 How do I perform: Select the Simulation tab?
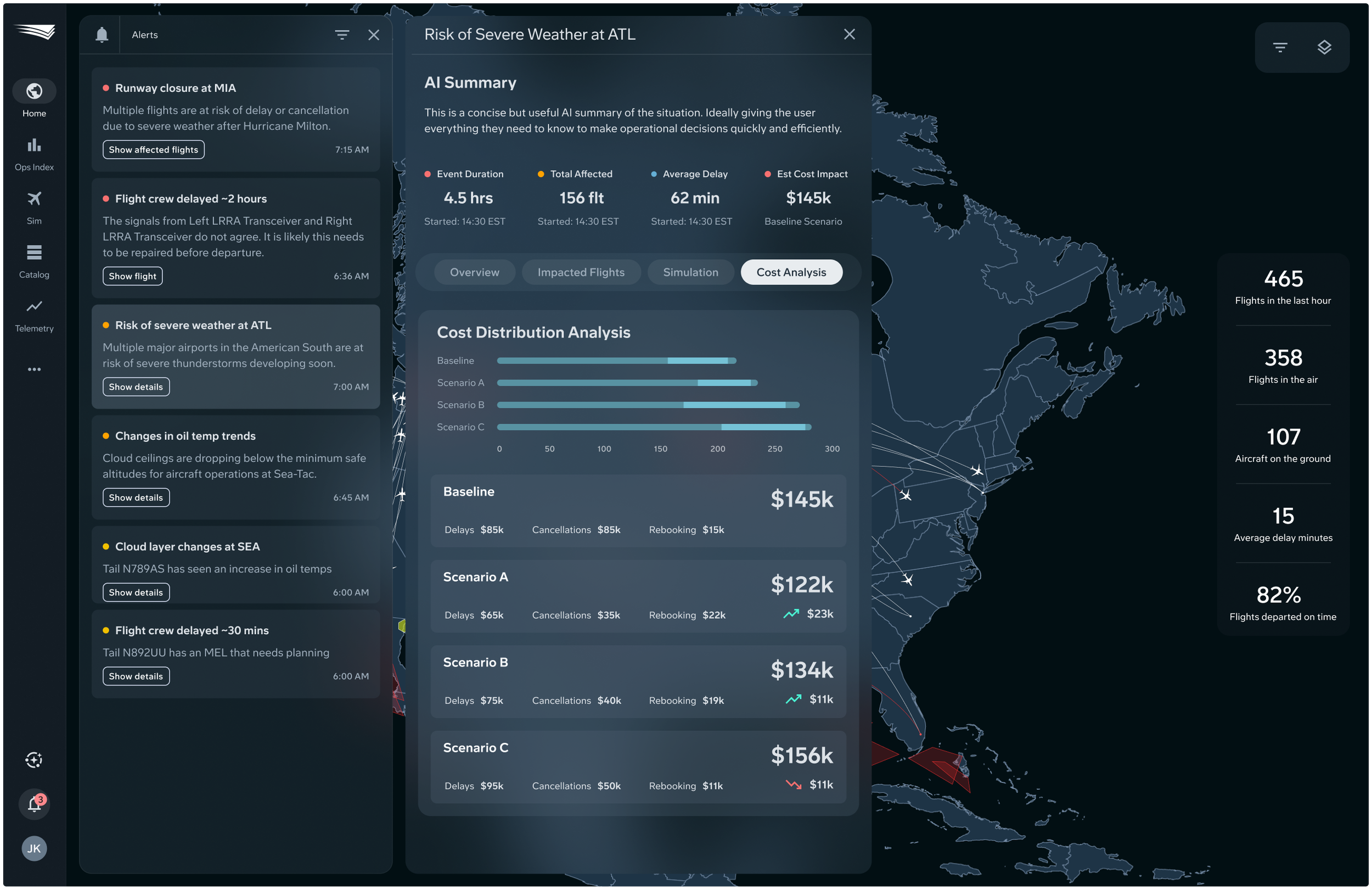coord(690,272)
